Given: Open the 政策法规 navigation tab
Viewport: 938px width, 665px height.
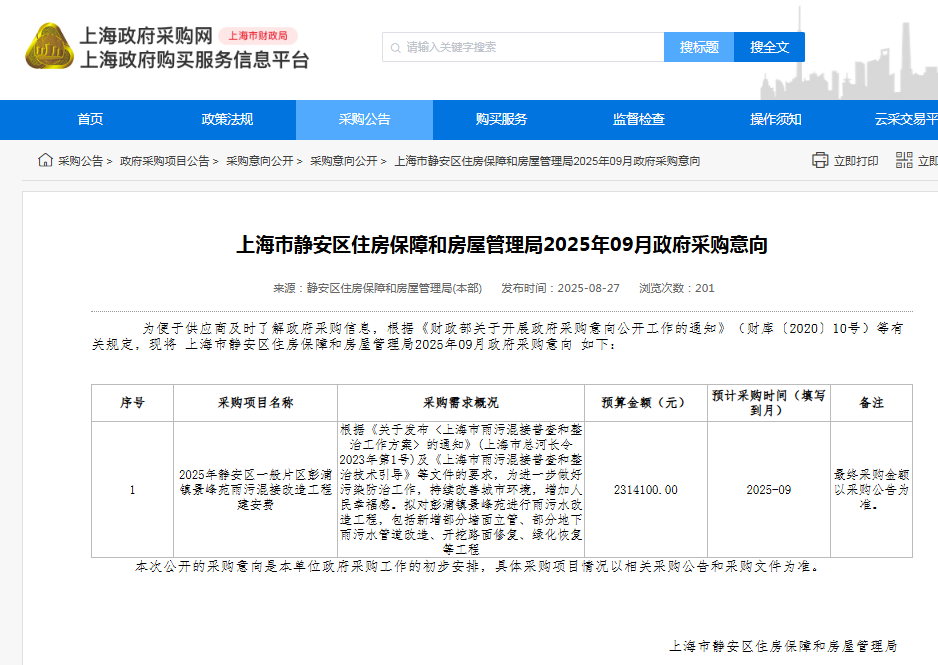Looking at the screenshot, I should pos(227,120).
